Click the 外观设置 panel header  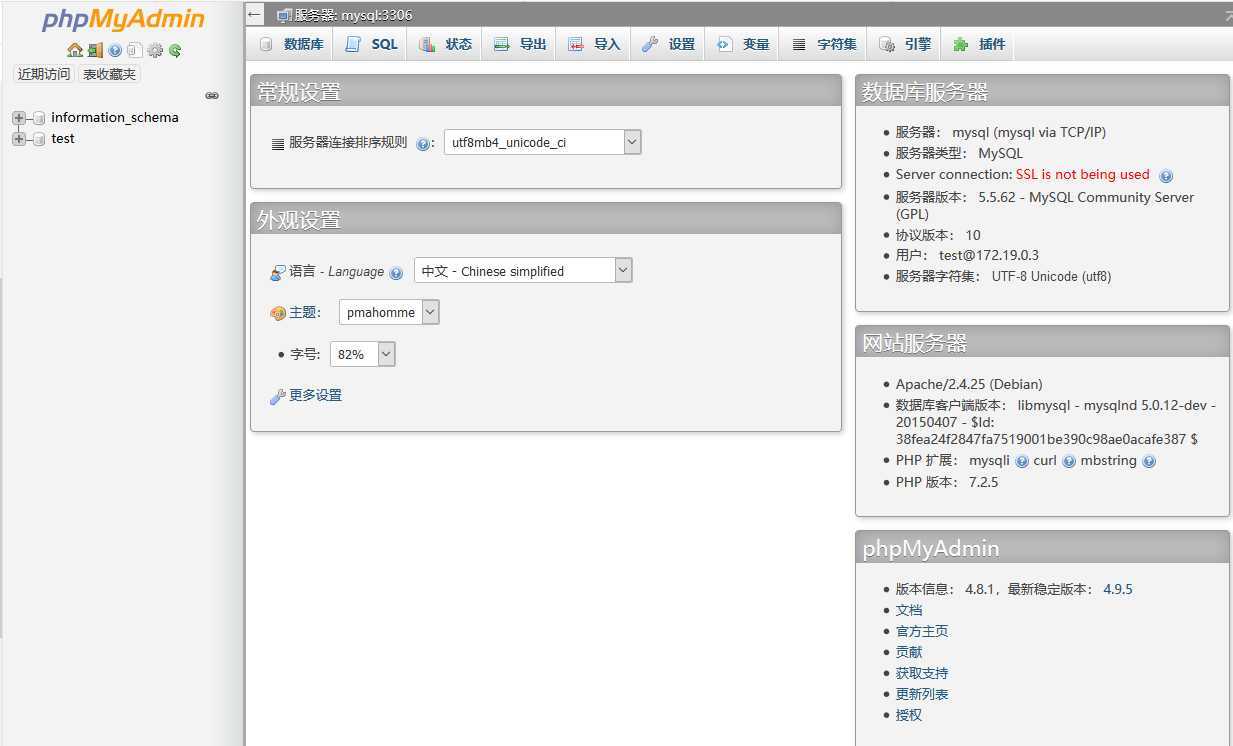546,219
